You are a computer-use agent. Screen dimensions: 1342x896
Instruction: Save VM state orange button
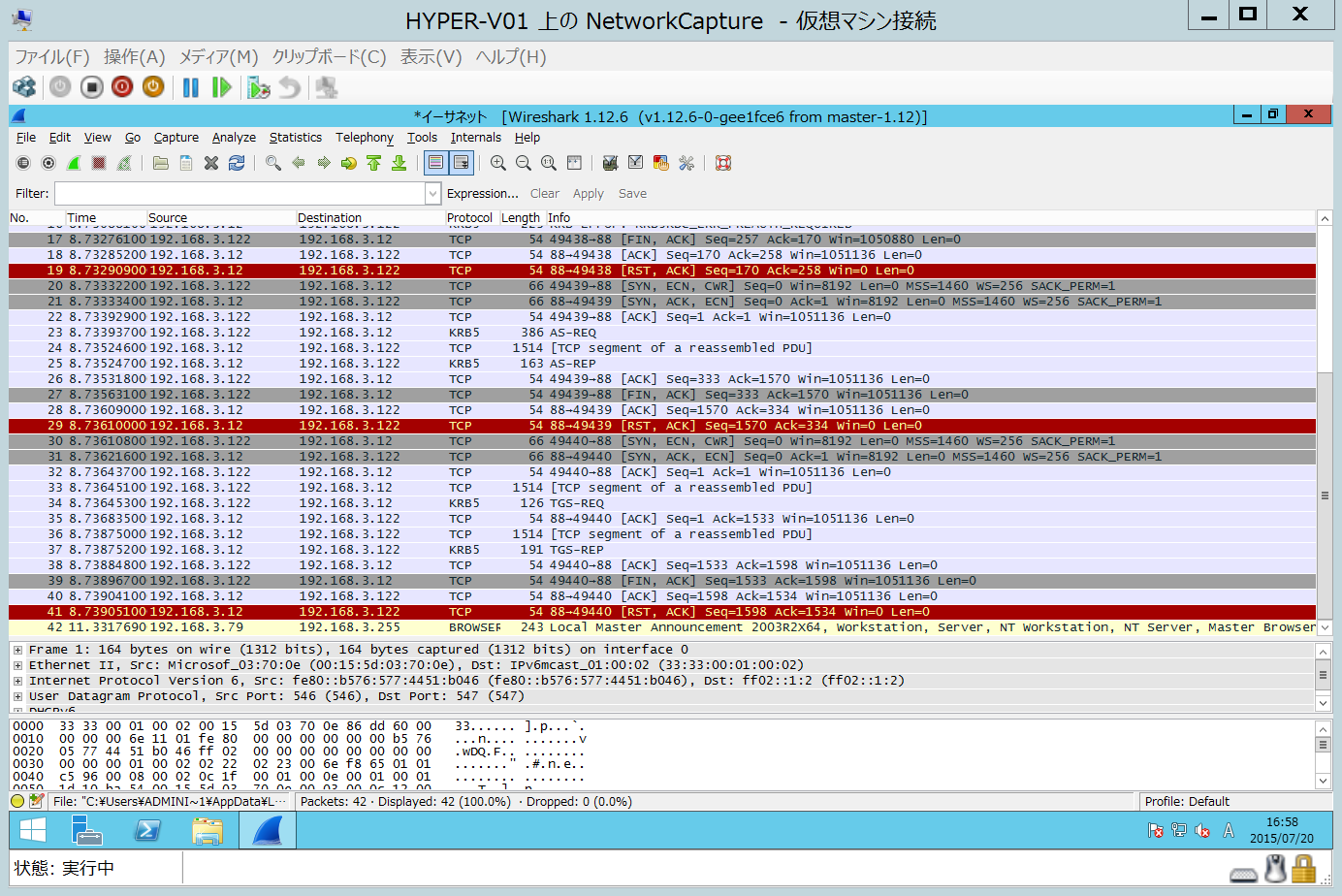[153, 87]
